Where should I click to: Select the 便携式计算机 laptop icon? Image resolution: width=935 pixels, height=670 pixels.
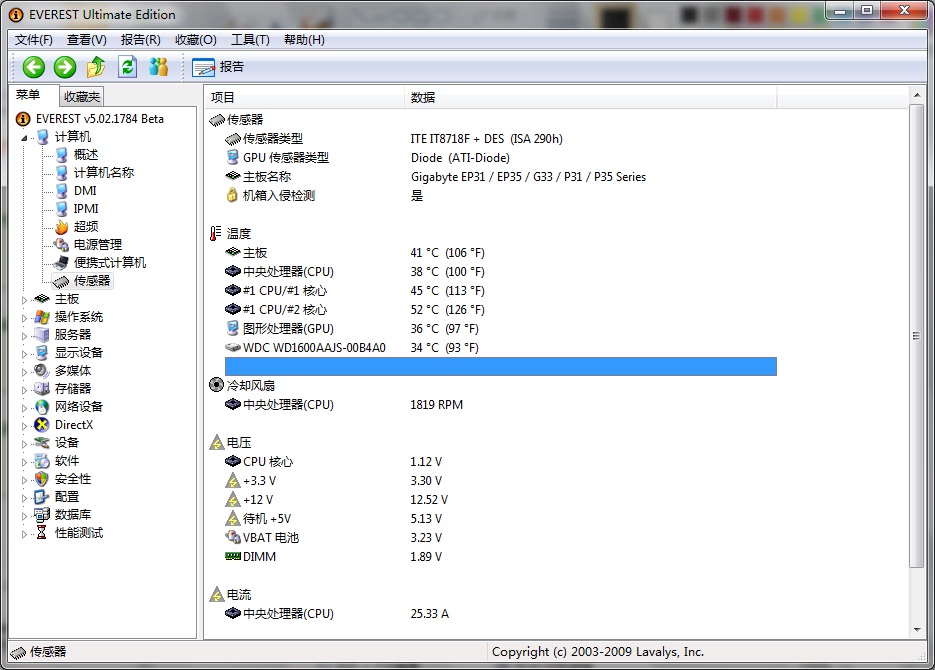(62, 262)
